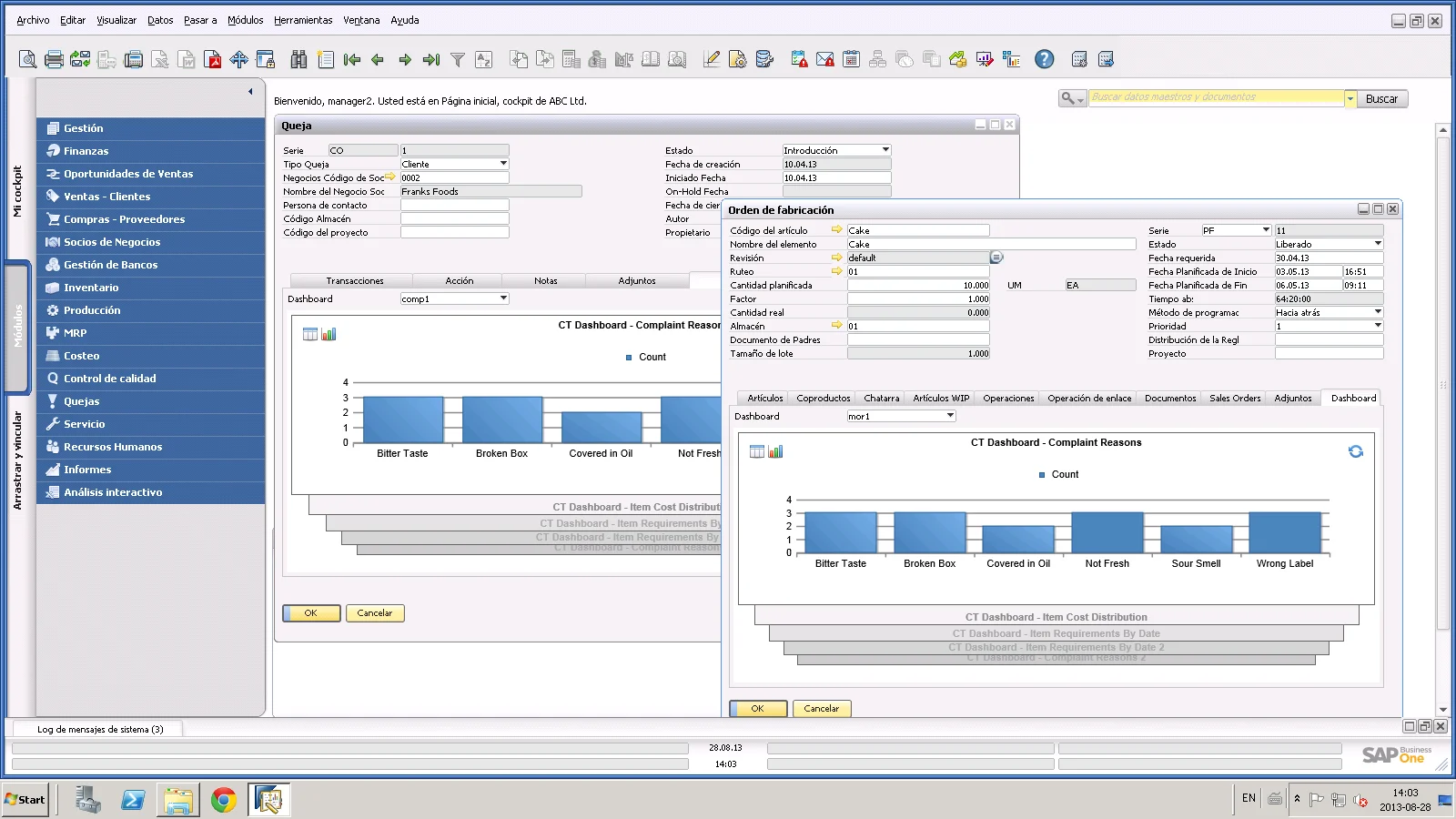Click the Sort A-Z toolbar icon
The image size is (1456, 819).
[484, 60]
